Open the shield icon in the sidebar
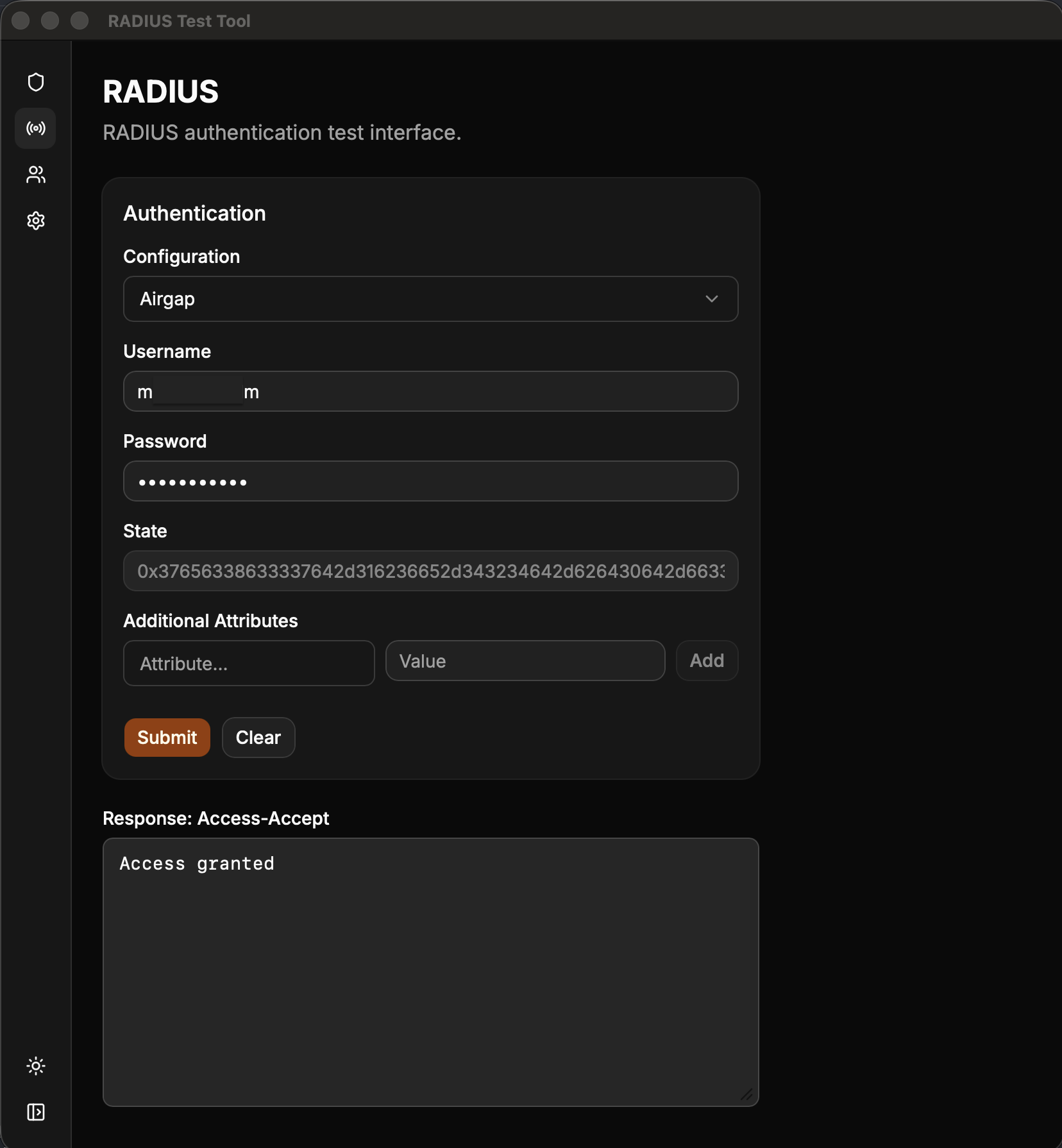Viewport: 1062px width, 1148px height. pyautogui.click(x=36, y=82)
